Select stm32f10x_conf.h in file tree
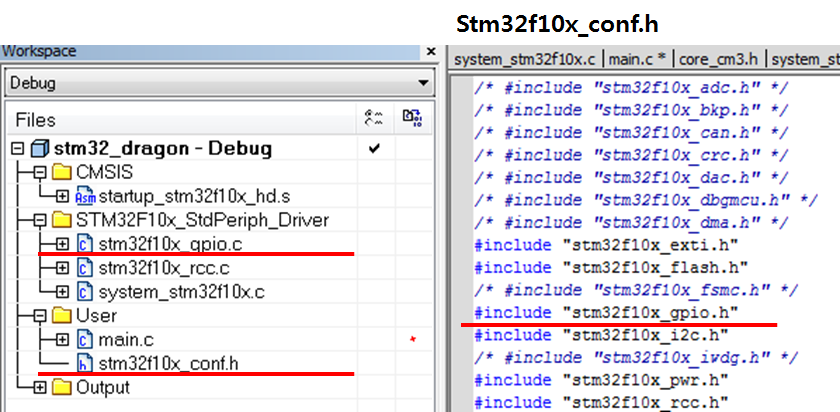 [x=169, y=364]
